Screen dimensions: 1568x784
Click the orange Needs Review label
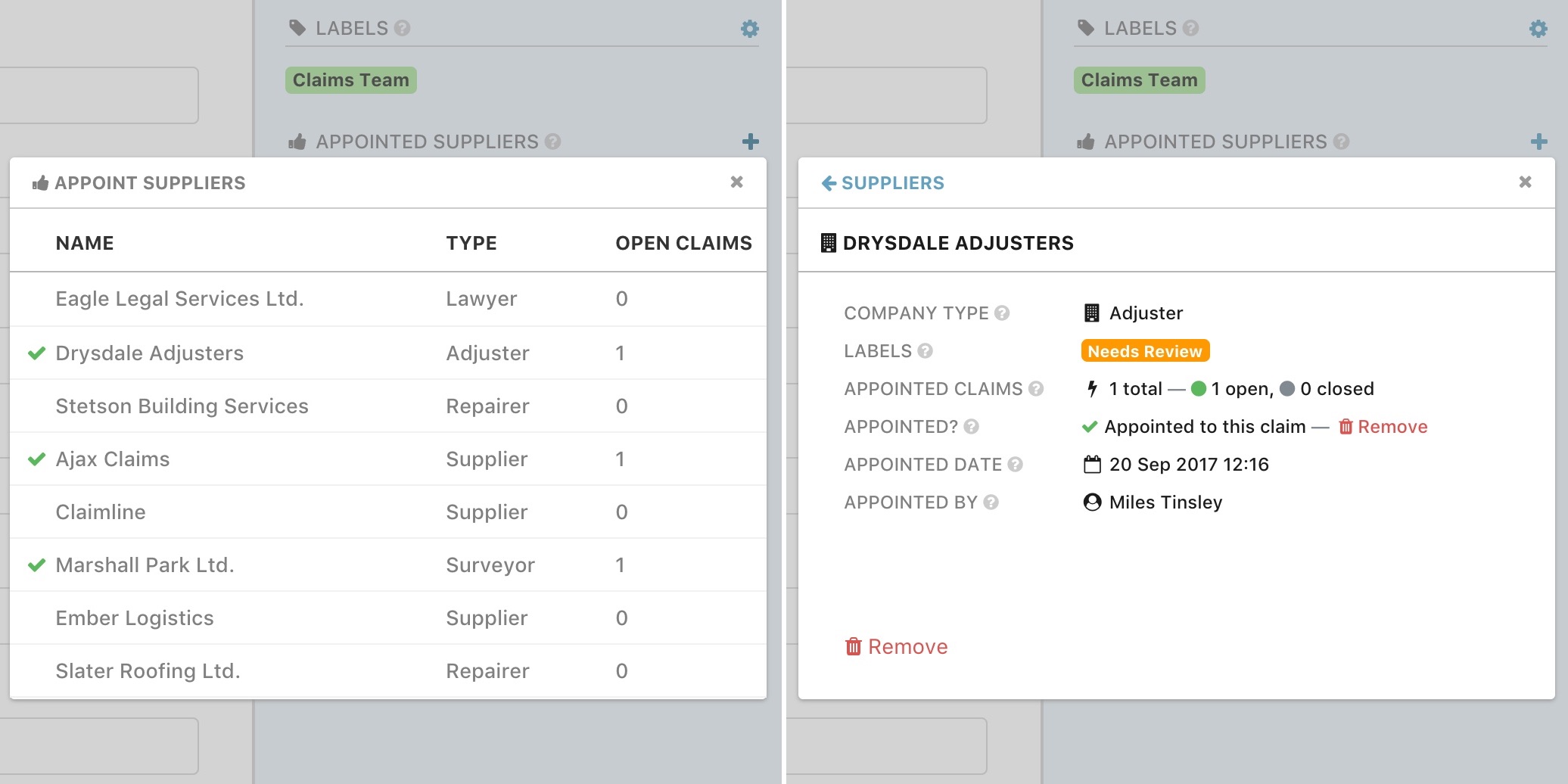tap(1144, 350)
